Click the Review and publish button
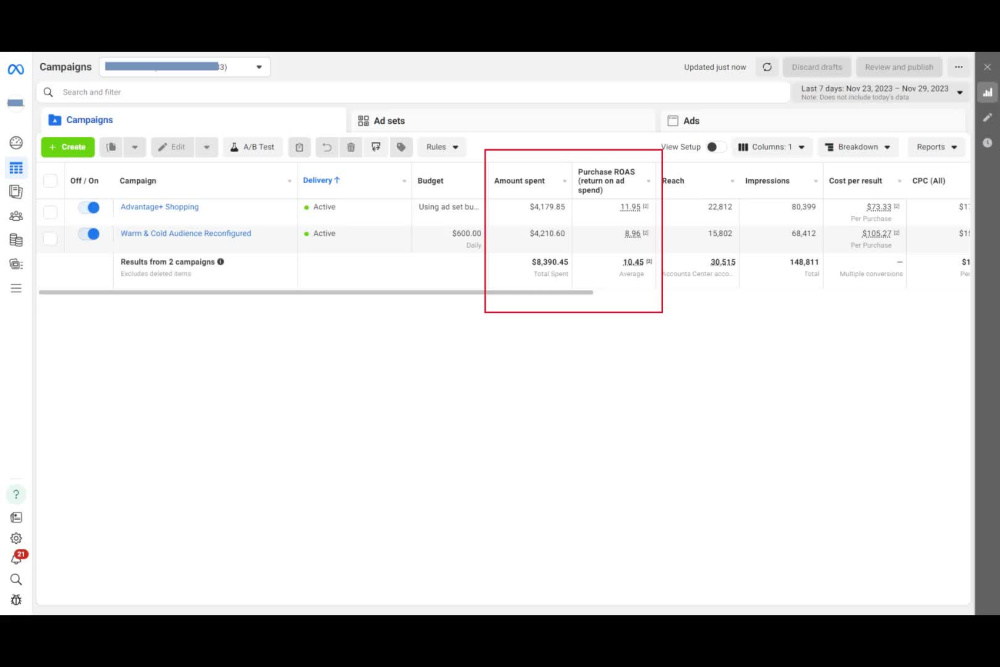 (x=899, y=67)
